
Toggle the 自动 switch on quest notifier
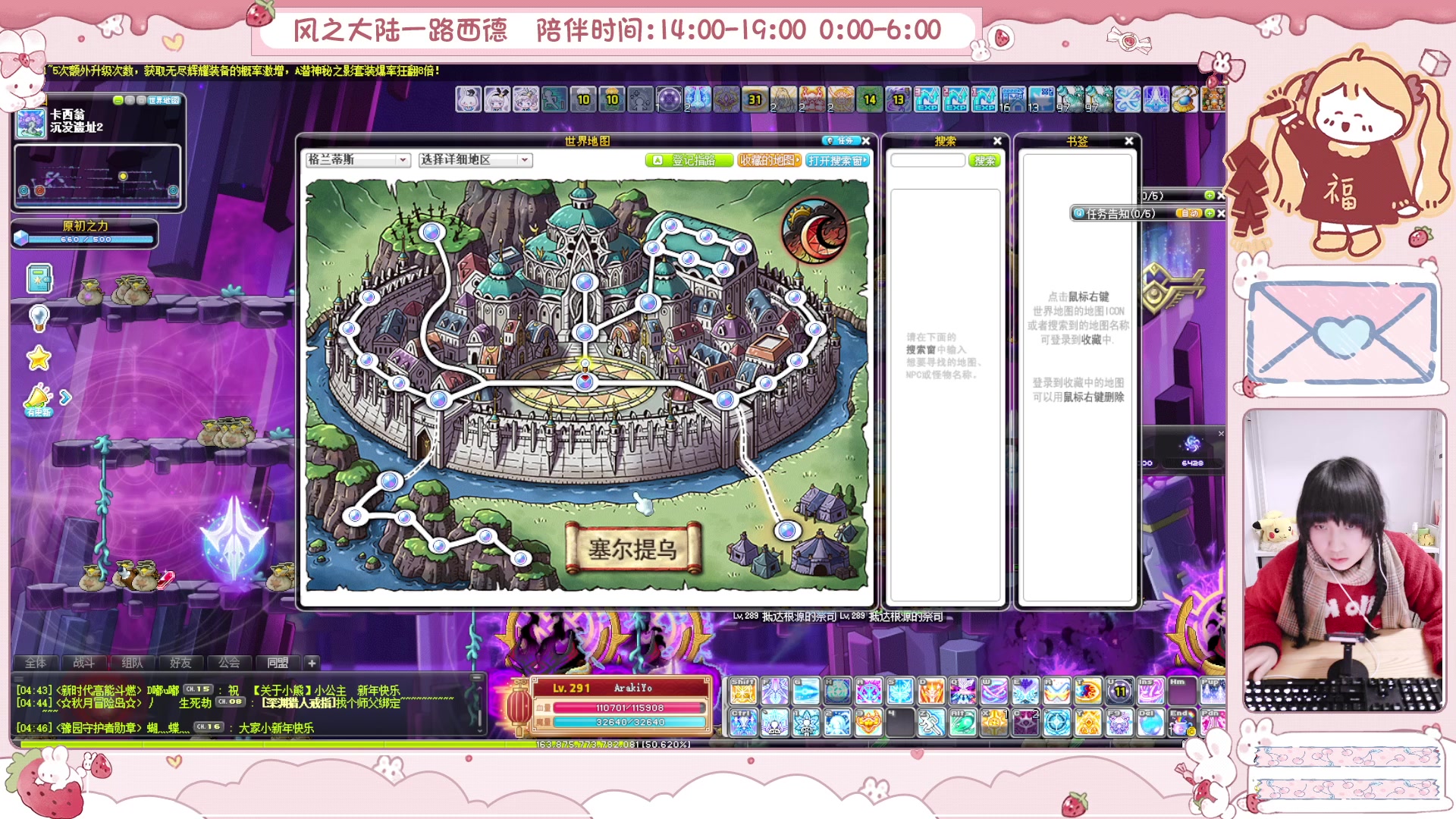tap(1189, 213)
